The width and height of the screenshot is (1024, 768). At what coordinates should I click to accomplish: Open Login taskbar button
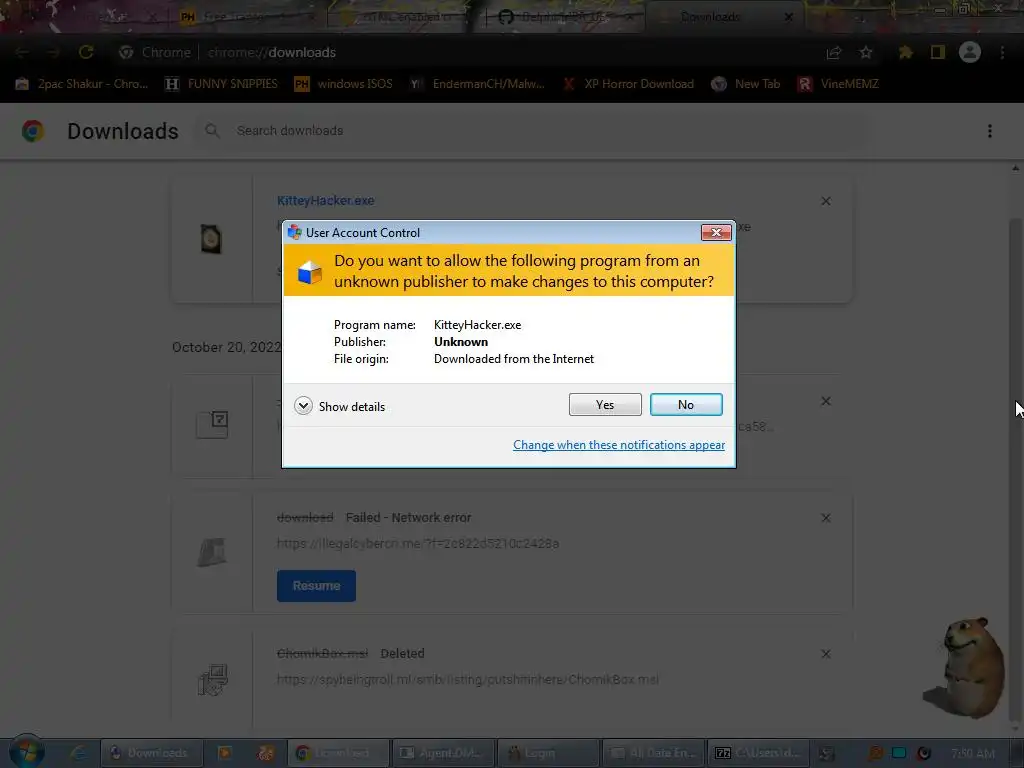point(547,753)
